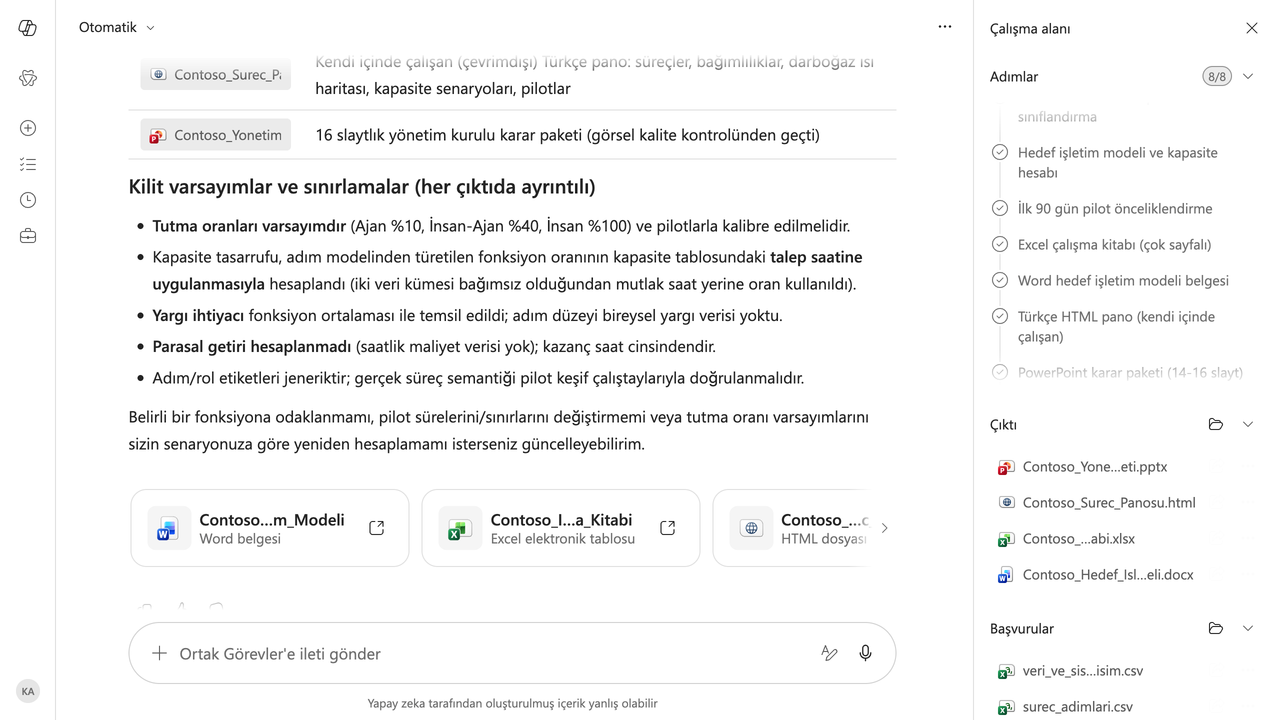Open the Contoso_I...a_Kitabi Excel card
The width and height of the screenshot is (1280, 720).
pos(561,528)
